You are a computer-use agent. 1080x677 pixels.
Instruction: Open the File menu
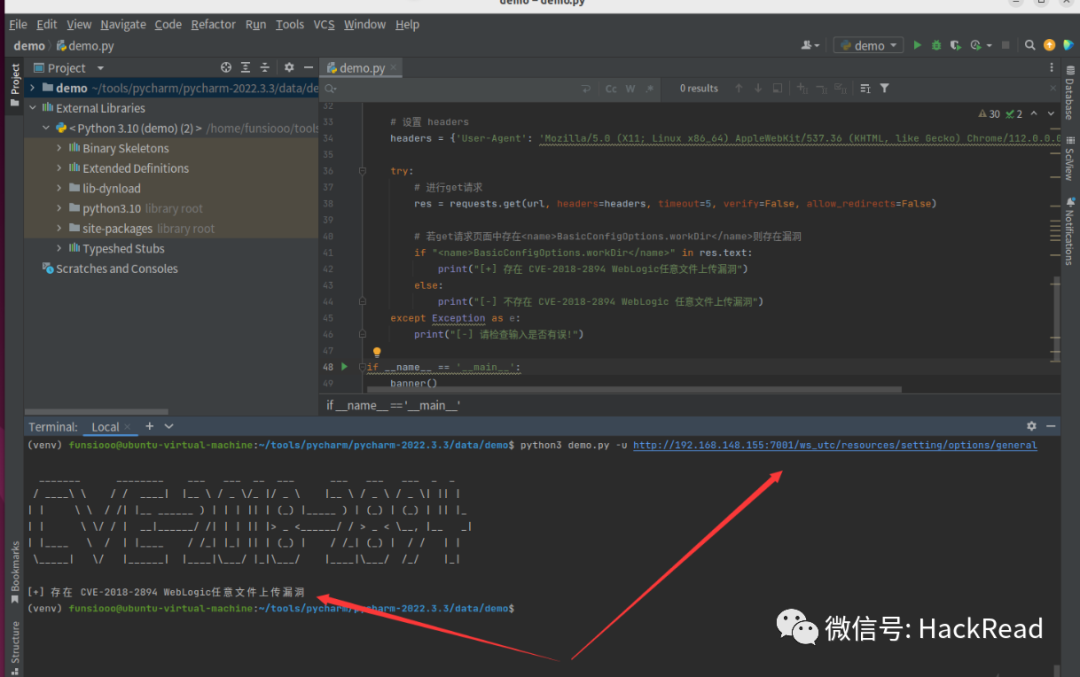18,24
